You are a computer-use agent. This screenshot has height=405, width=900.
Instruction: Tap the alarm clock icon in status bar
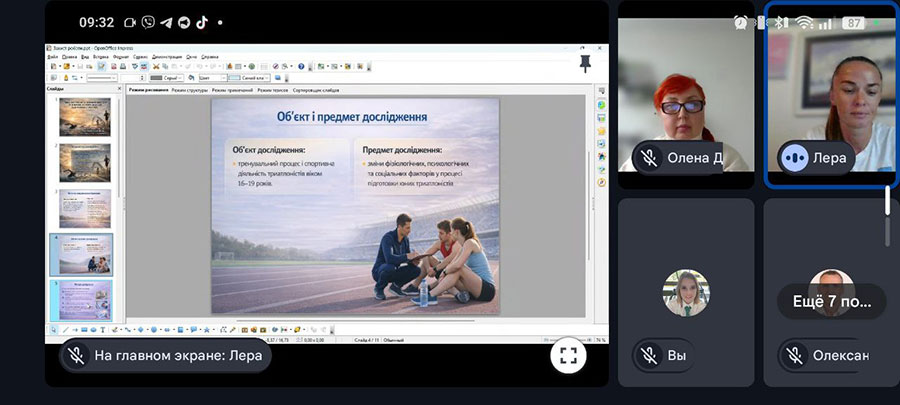click(740, 22)
